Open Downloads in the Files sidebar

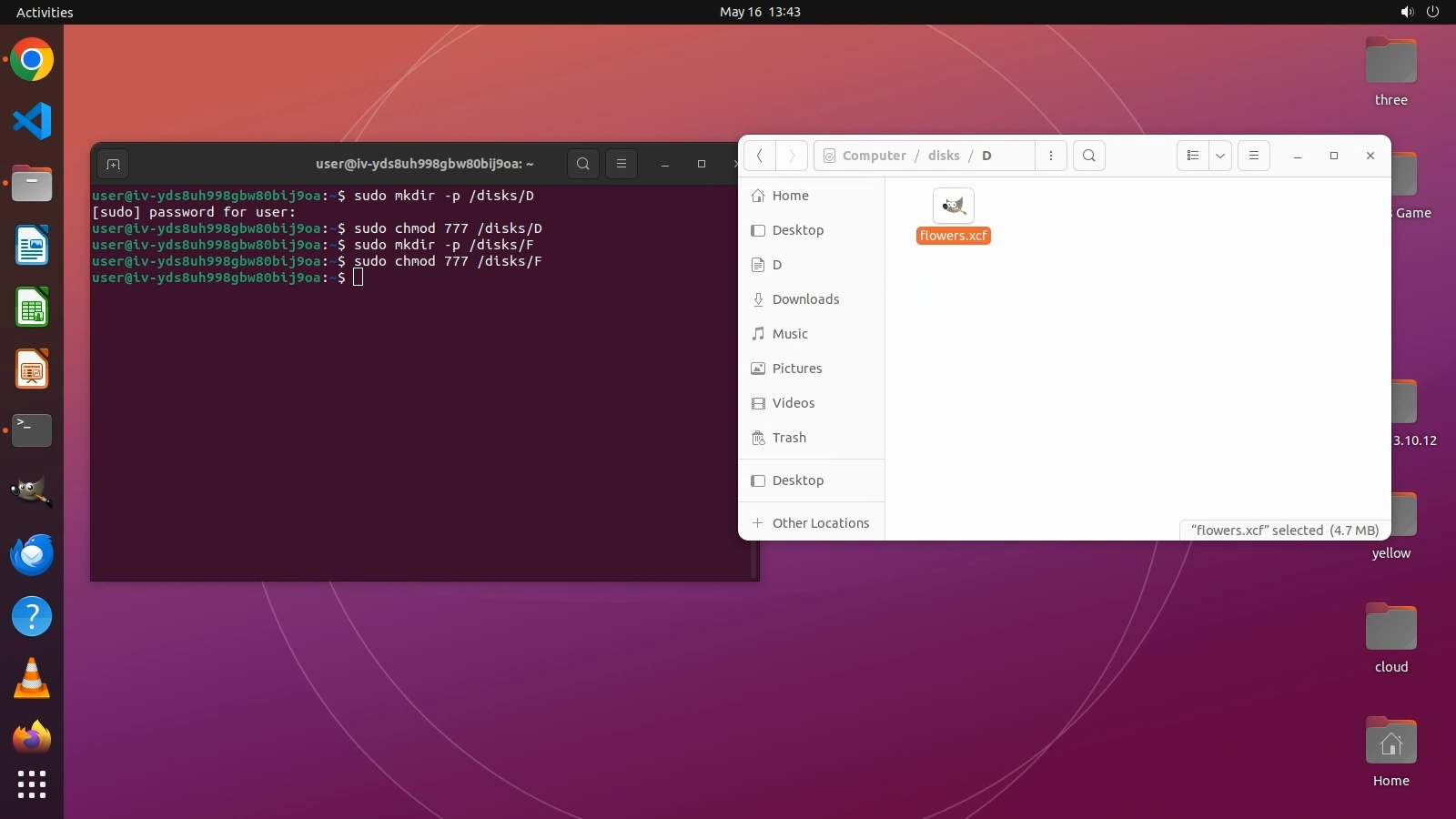pos(805,299)
